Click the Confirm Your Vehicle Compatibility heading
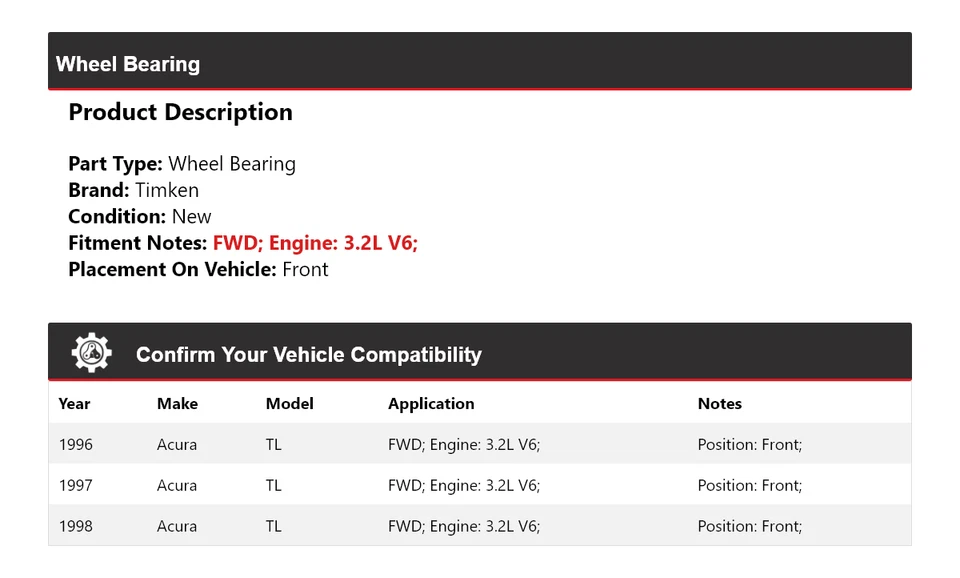This screenshot has height=578, width=960. (308, 355)
